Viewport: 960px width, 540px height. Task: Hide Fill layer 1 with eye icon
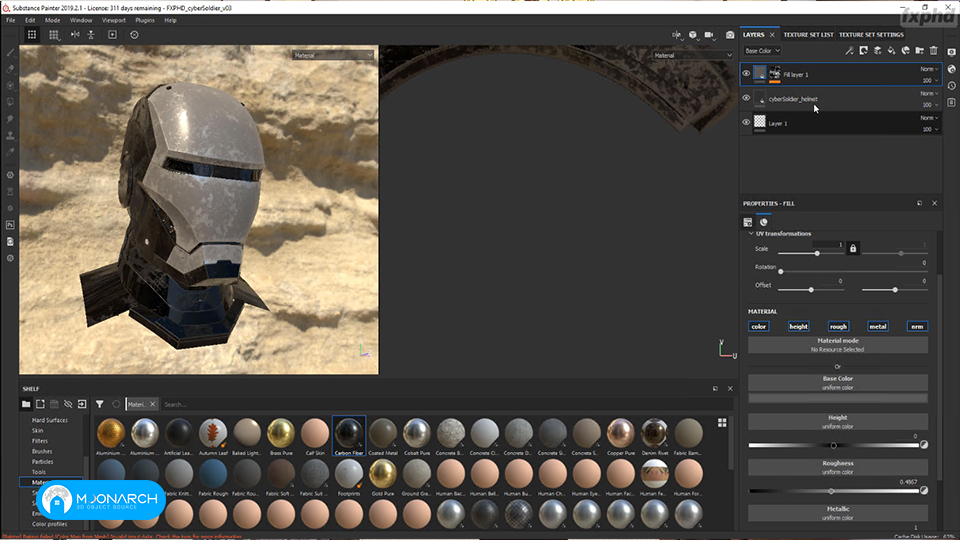746,73
